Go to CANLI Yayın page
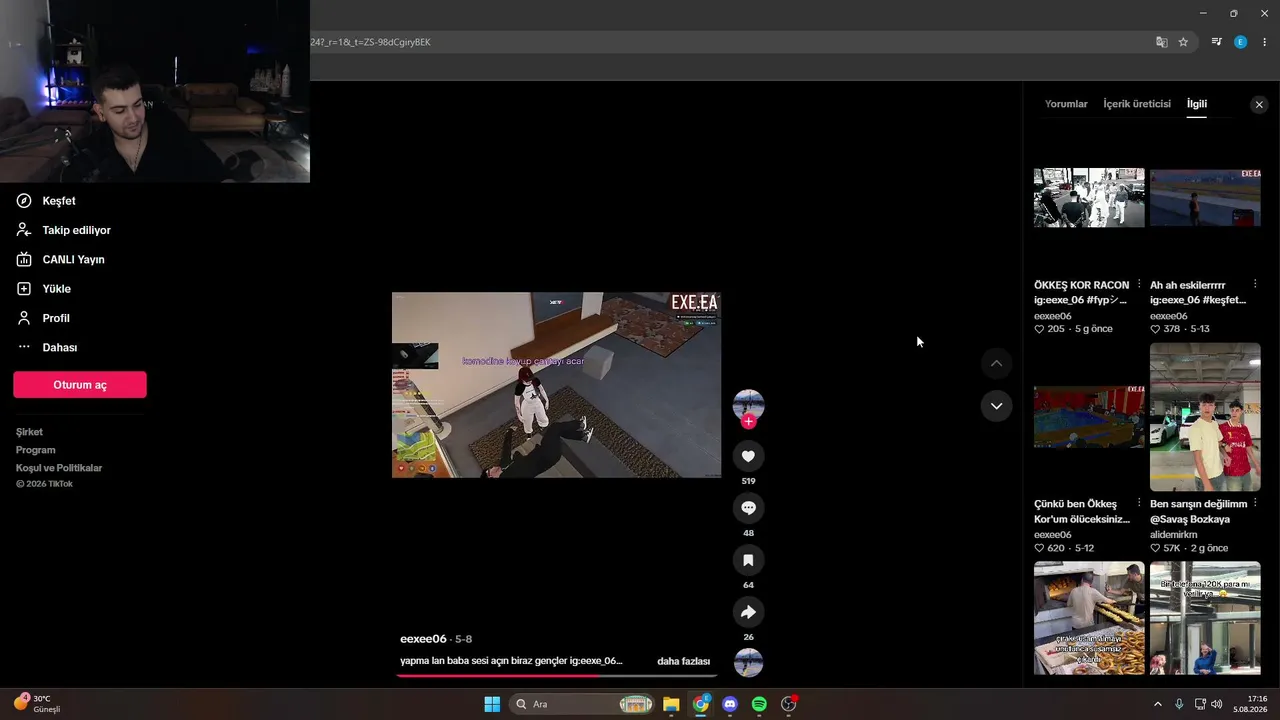The height and width of the screenshot is (720, 1280). [x=60, y=259]
